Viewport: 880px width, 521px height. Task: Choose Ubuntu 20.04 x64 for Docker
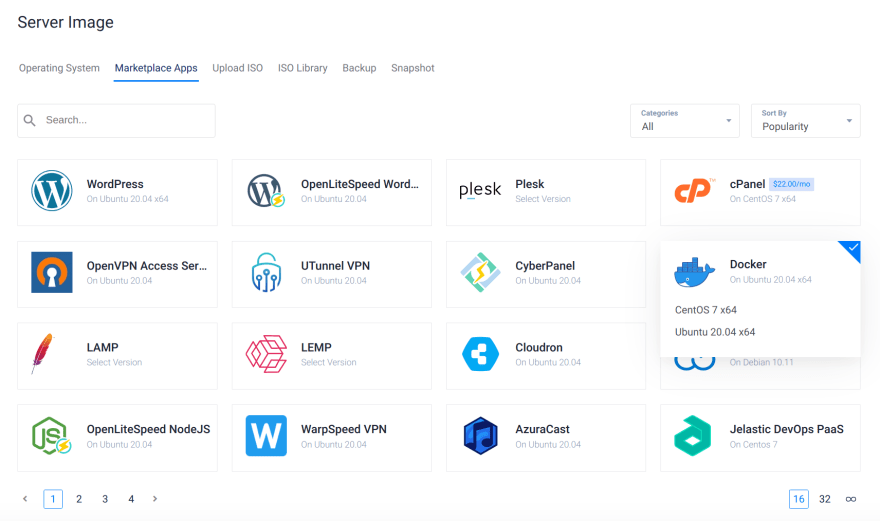coord(714,332)
